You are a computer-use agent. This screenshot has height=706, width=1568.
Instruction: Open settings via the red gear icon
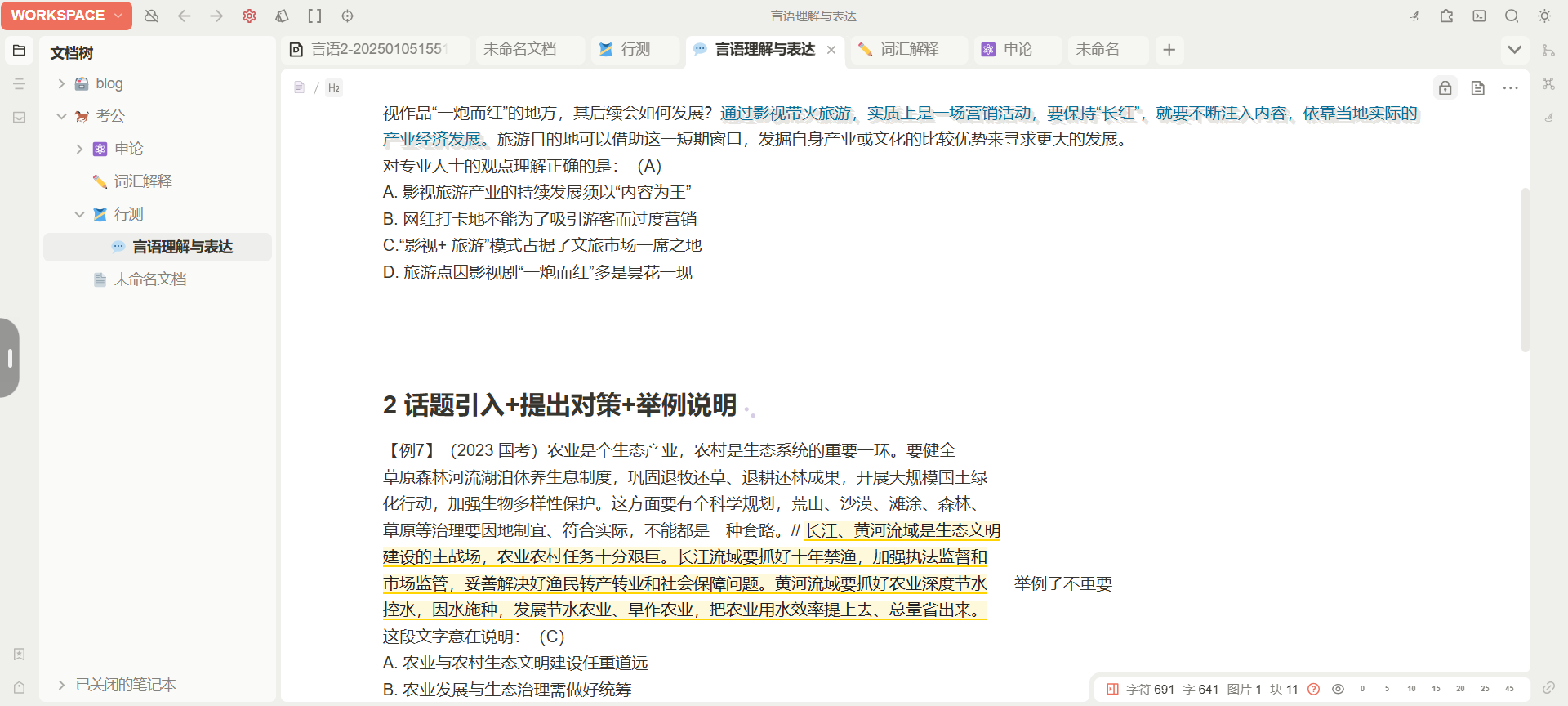(x=249, y=16)
